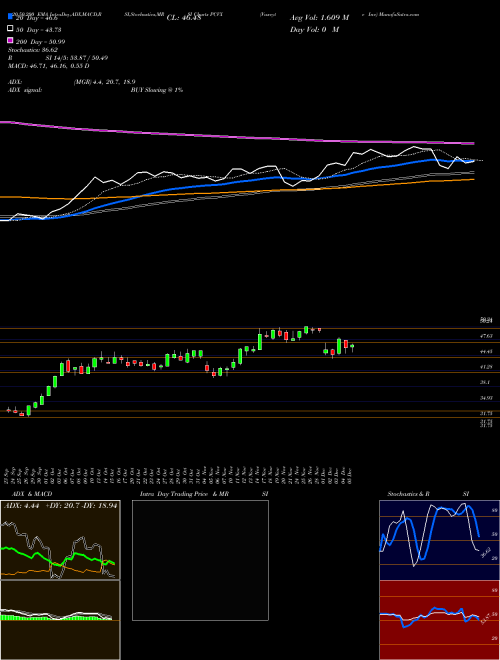Click the 47.63 price axis label

486,336
